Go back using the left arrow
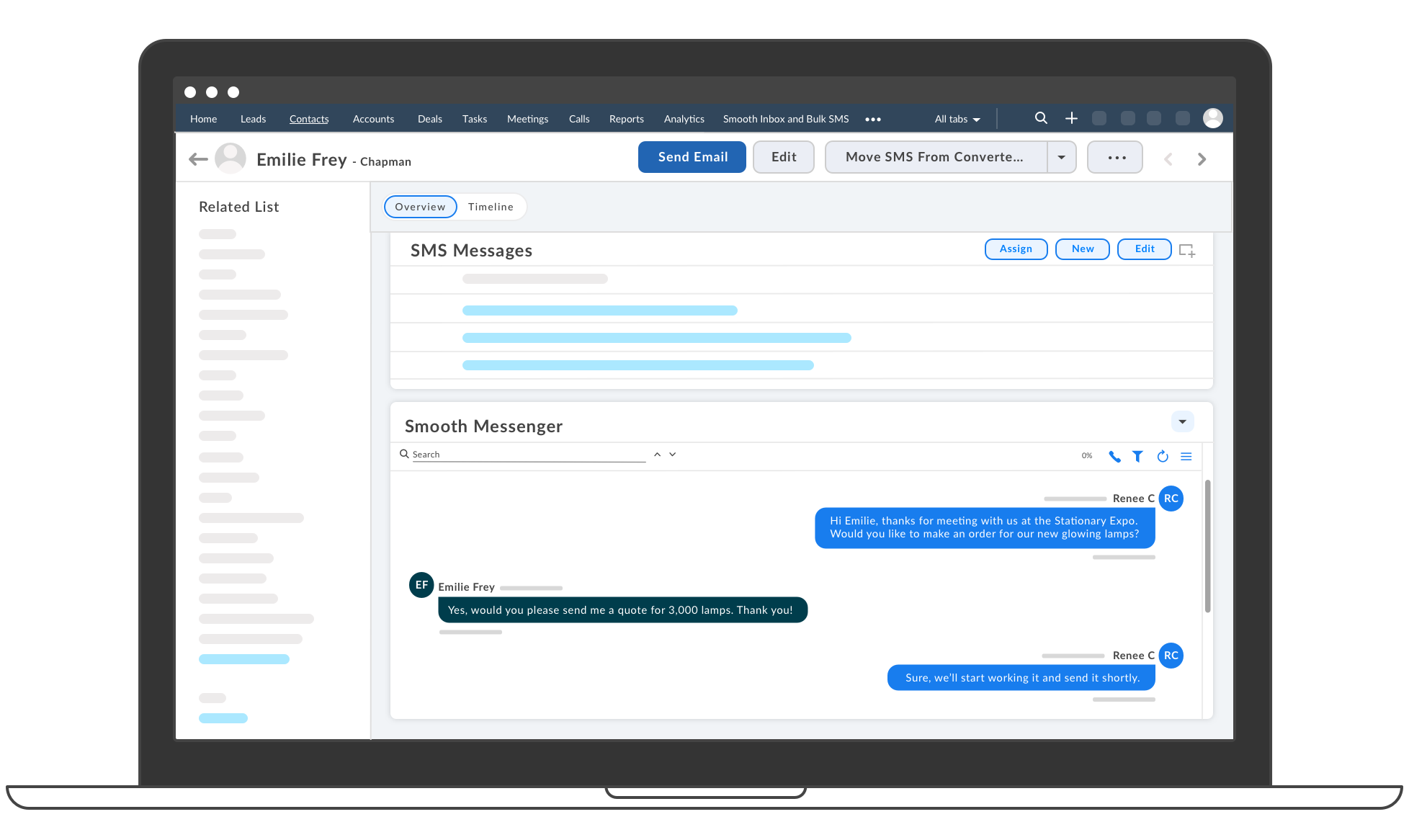 (x=198, y=159)
